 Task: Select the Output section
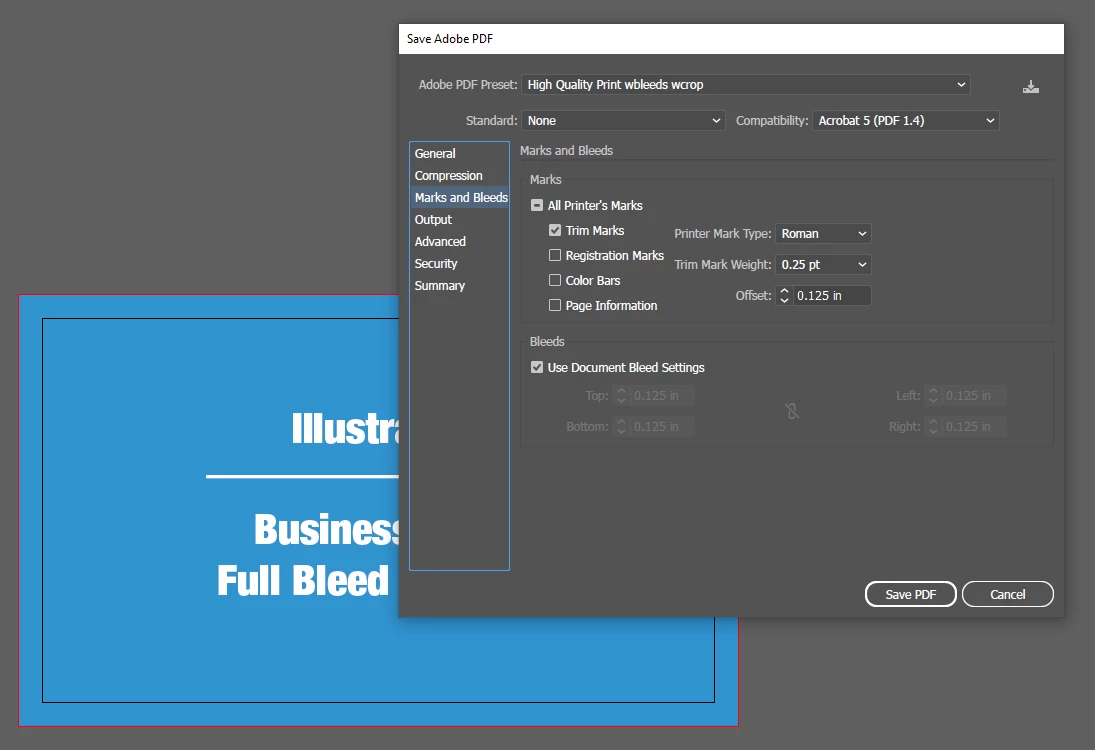(460, 219)
